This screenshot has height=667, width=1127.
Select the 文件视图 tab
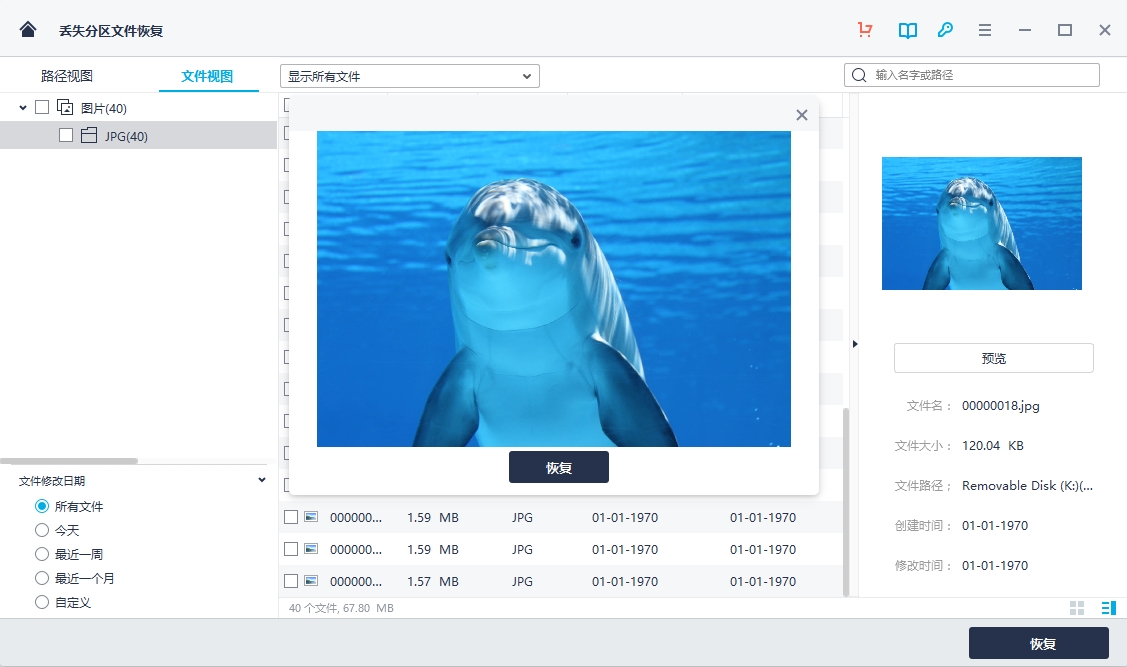(x=207, y=76)
